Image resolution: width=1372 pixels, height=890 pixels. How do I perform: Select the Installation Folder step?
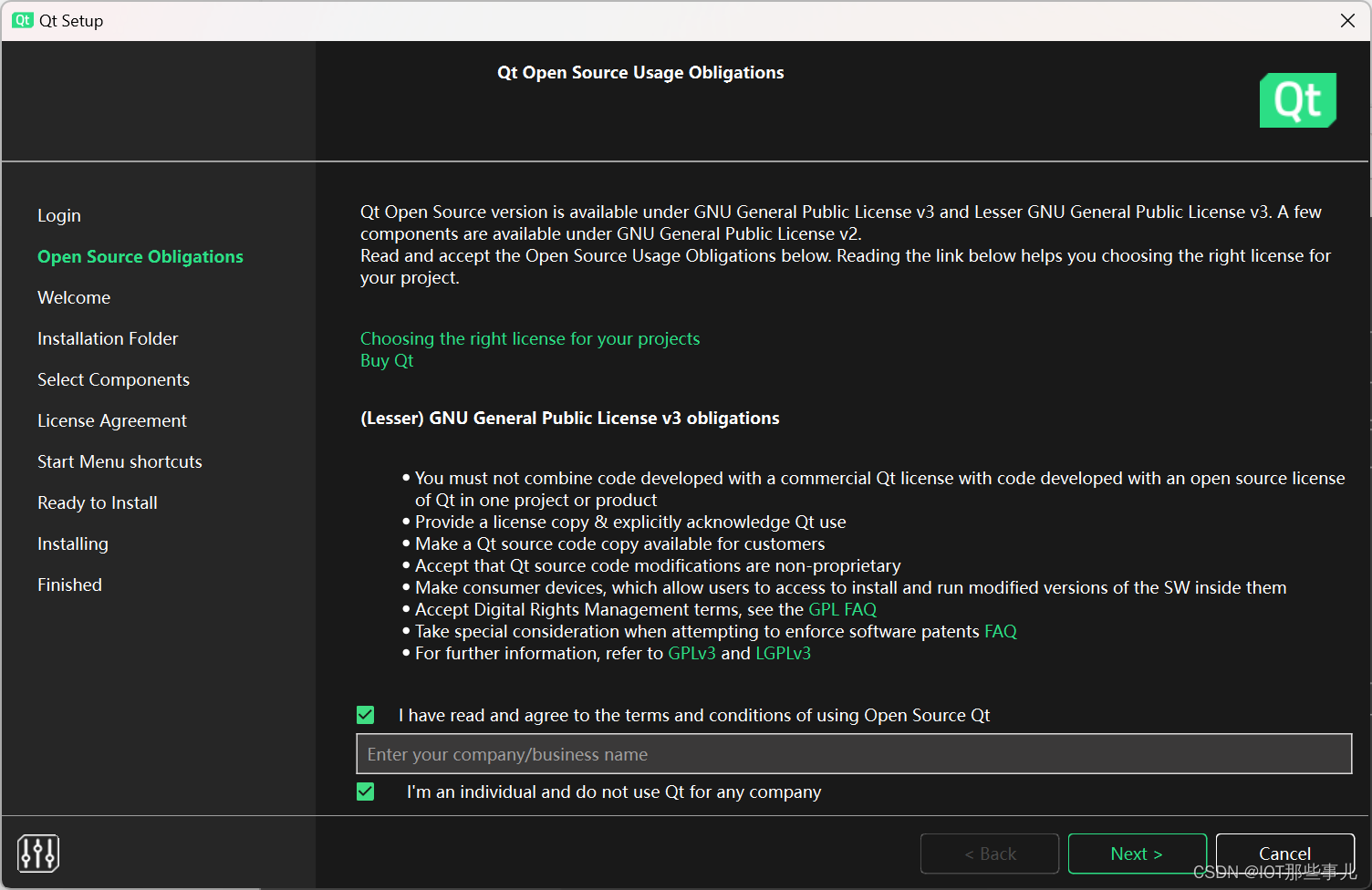[108, 338]
